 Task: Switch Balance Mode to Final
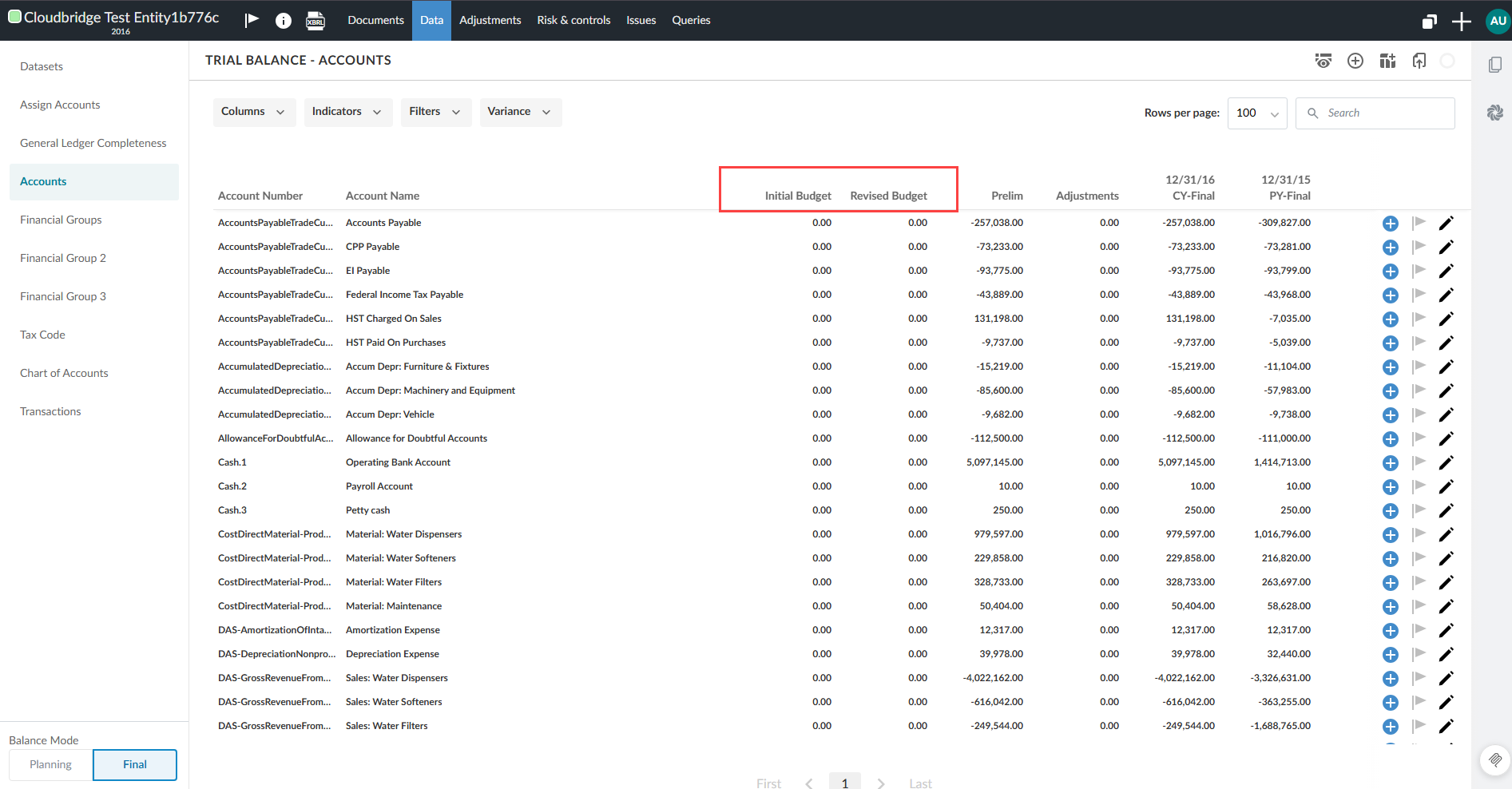(135, 765)
